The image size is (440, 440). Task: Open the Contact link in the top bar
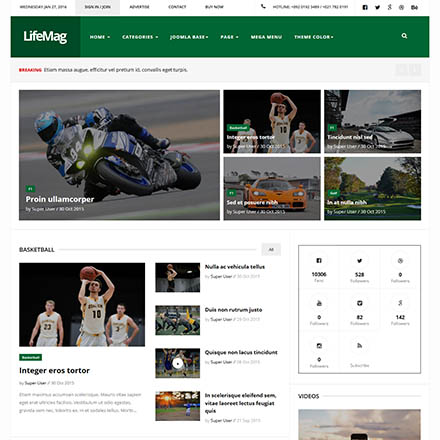click(177, 7)
